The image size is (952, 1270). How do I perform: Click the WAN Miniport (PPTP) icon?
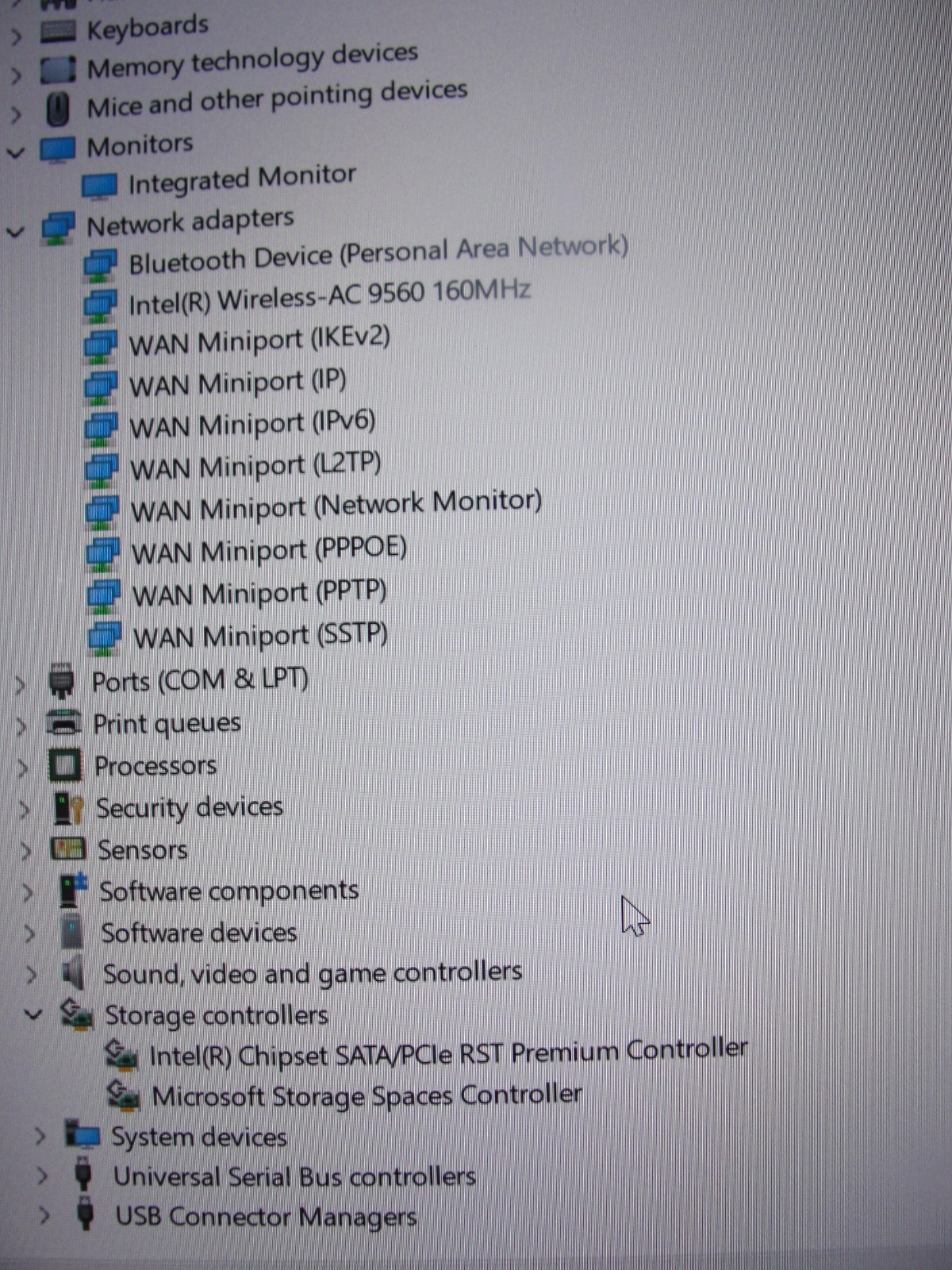(104, 596)
